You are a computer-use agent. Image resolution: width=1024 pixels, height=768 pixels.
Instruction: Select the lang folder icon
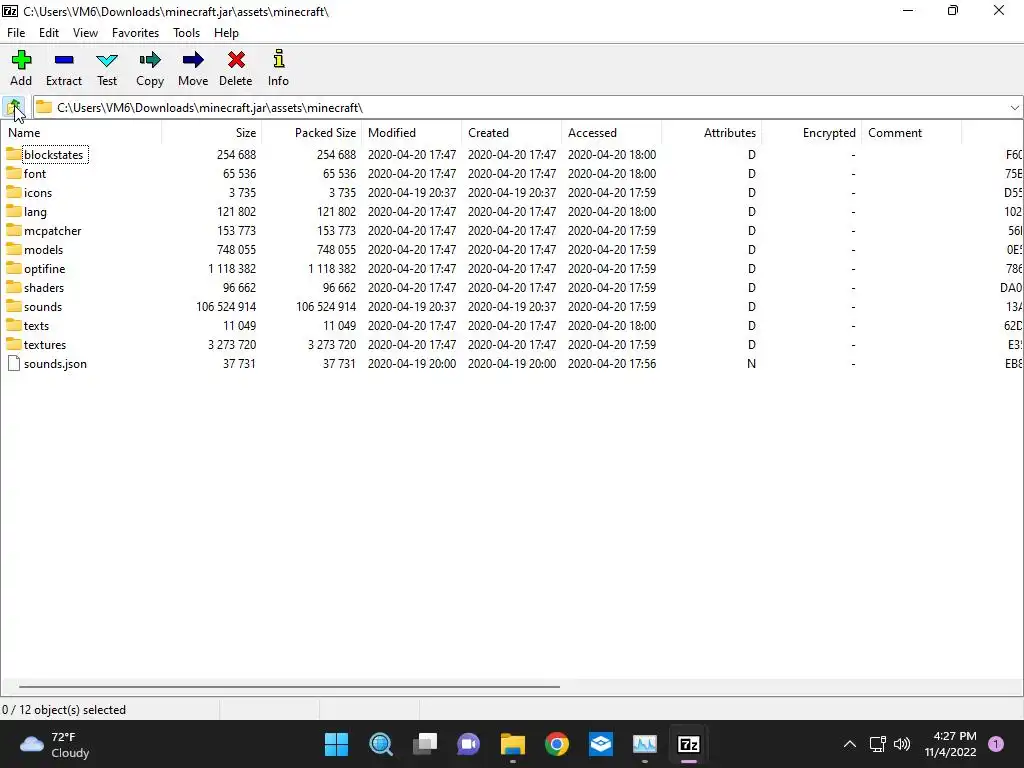point(14,211)
